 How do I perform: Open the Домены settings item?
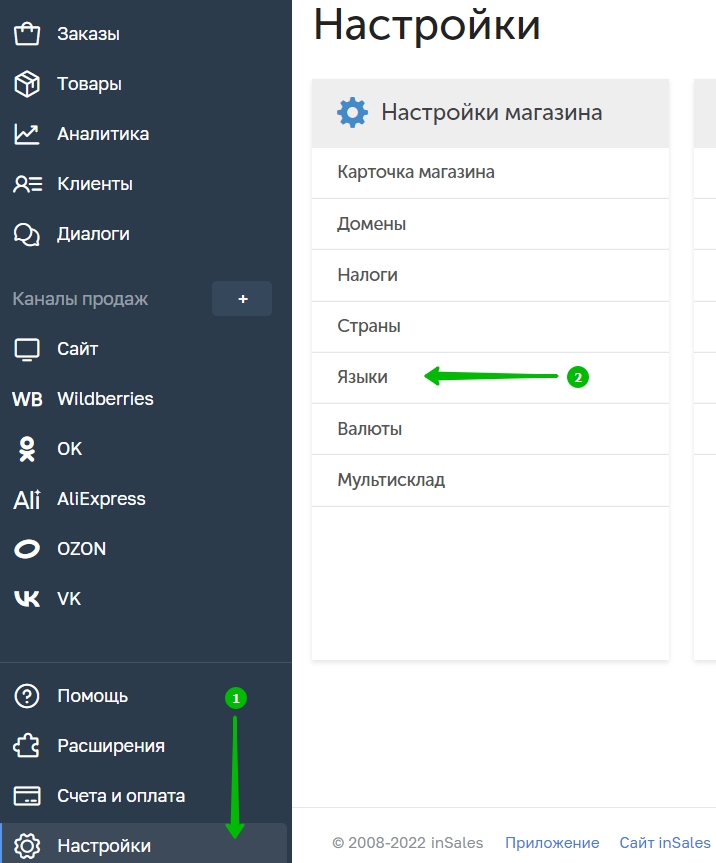coord(490,225)
